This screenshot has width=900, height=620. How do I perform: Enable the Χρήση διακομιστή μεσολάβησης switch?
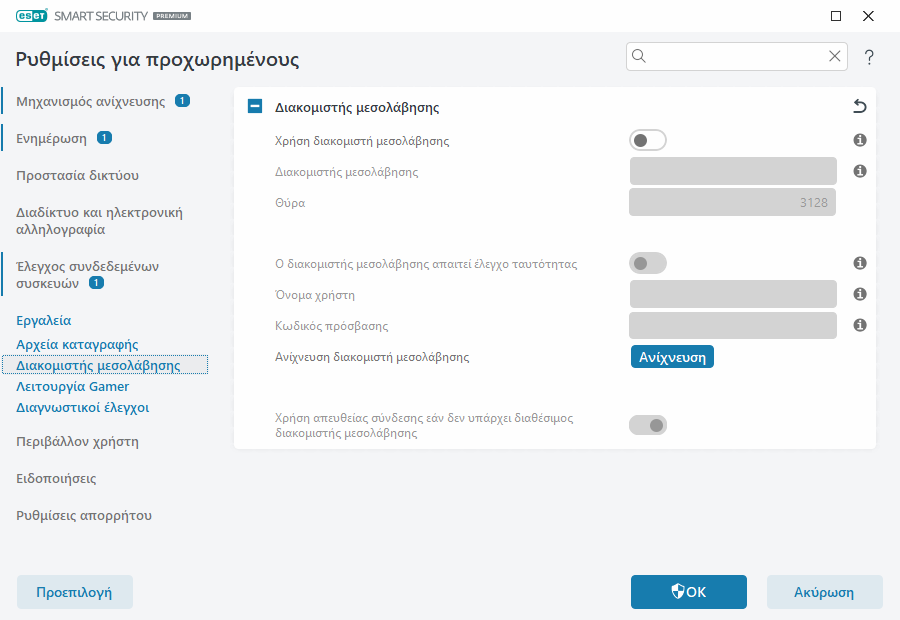point(647,140)
